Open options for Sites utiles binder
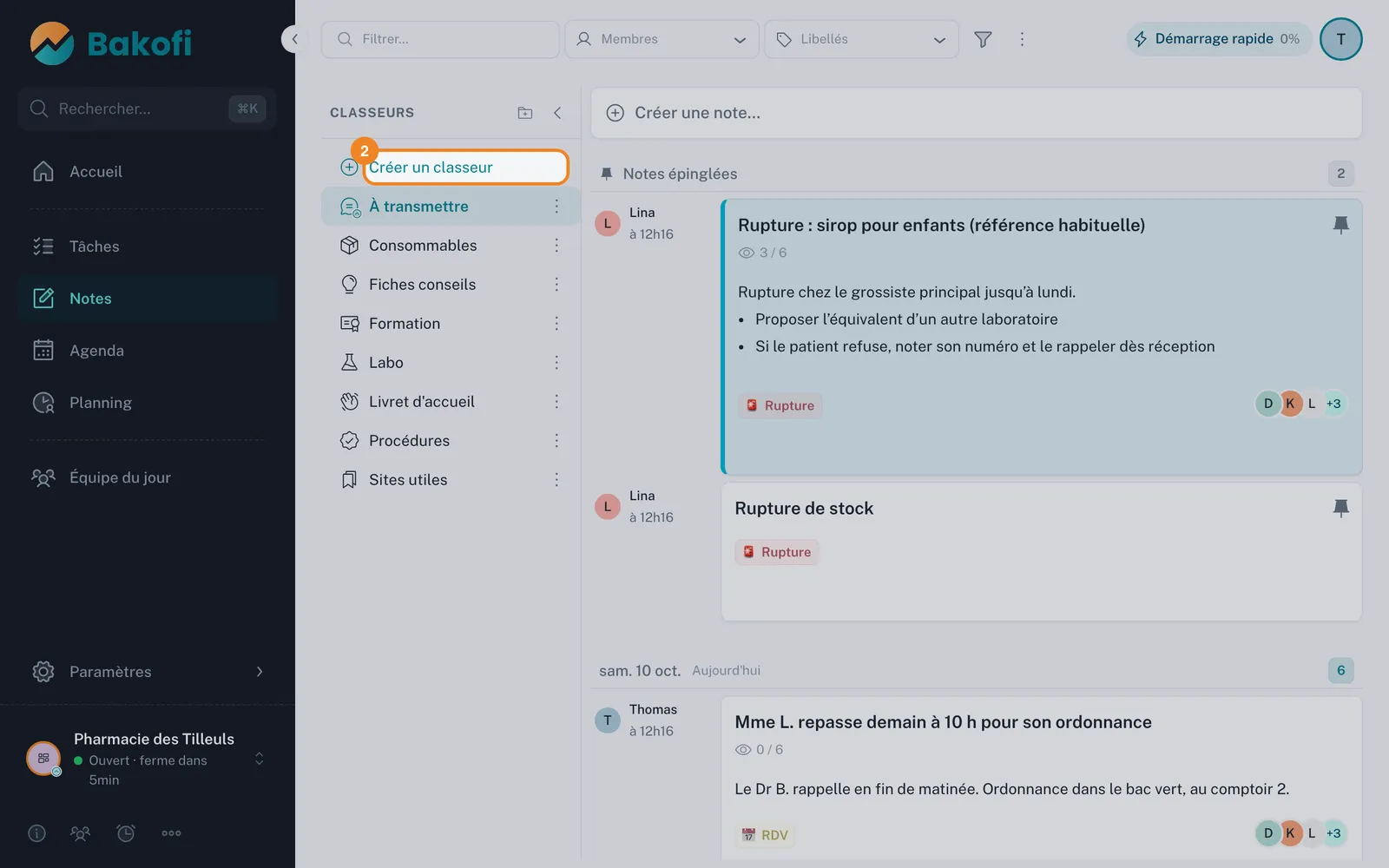Viewport: 1389px width, 868px height. pyautogui.click(x=556, y=480)
